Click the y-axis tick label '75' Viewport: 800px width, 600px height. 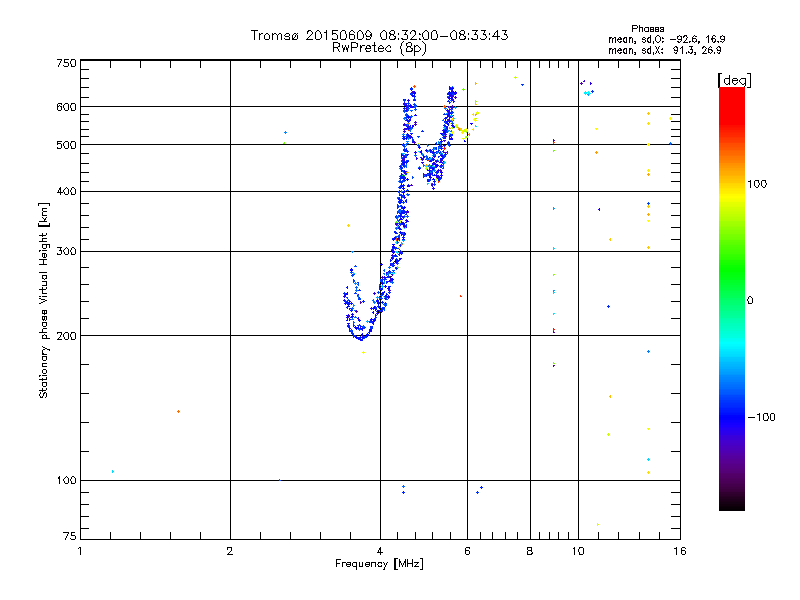pos(70,536)
